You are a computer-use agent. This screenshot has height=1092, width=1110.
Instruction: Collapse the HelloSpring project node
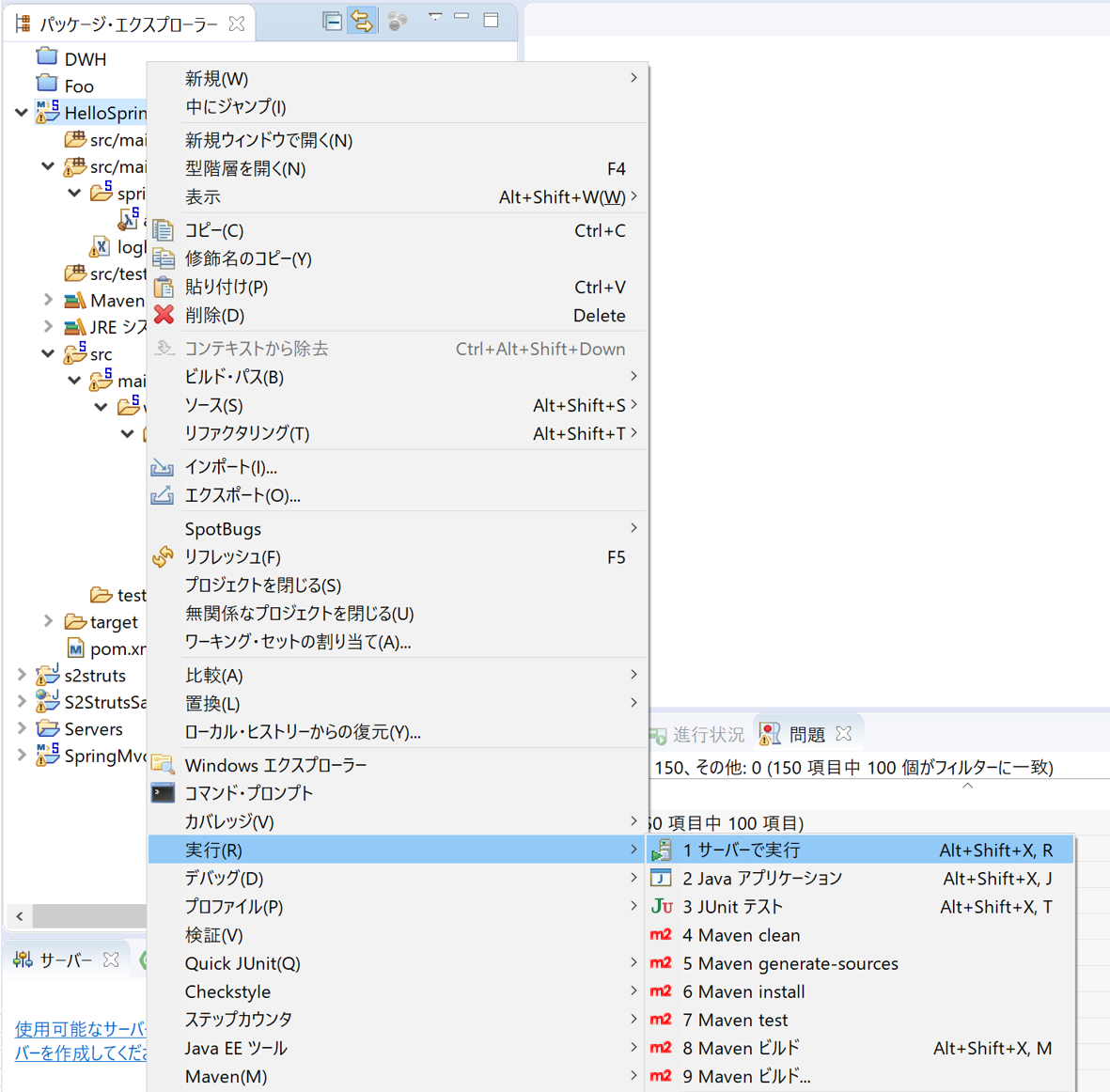point(22,113)
